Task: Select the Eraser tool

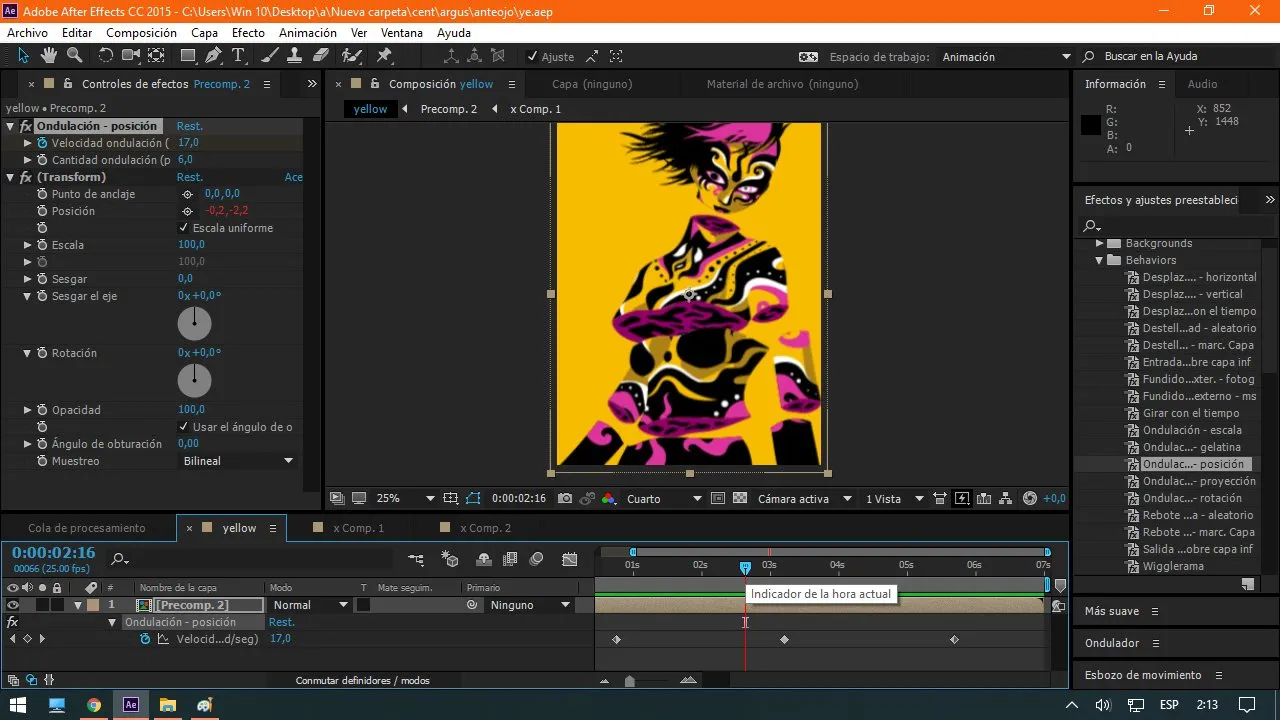Action: 321,56
